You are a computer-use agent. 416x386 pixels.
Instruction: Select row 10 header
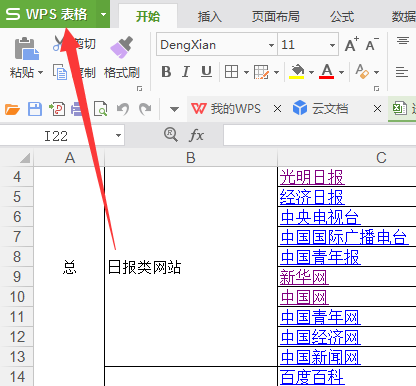(x=17, y=297)
